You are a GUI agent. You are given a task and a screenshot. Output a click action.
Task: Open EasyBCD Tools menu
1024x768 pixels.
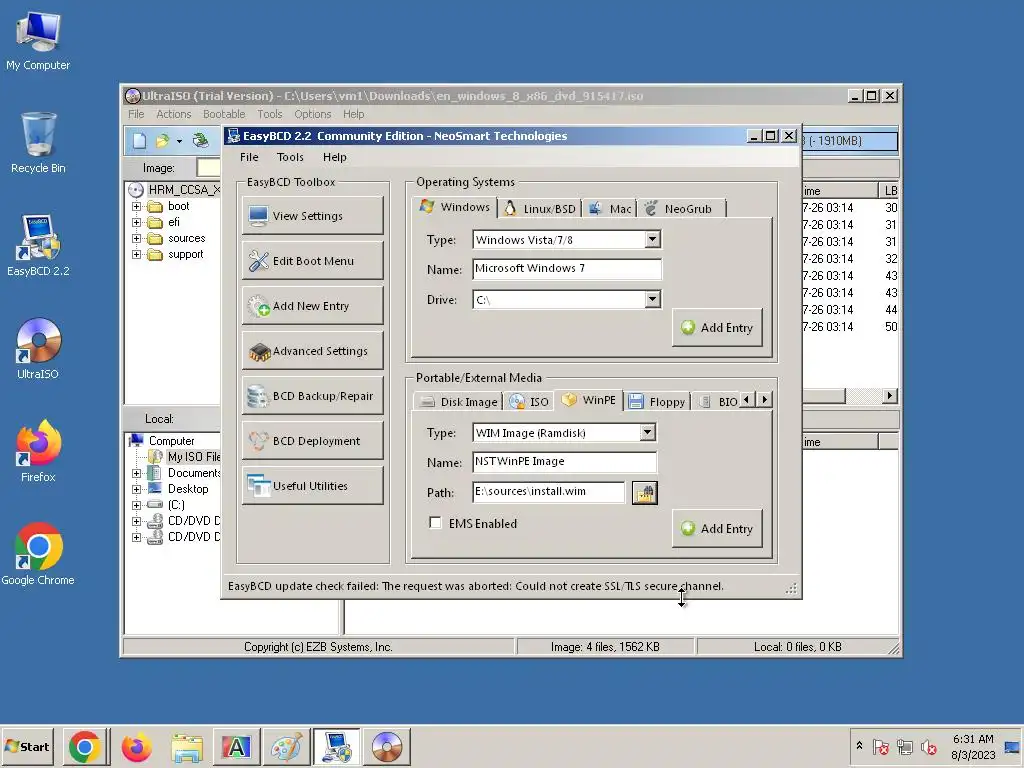(290, 157)
